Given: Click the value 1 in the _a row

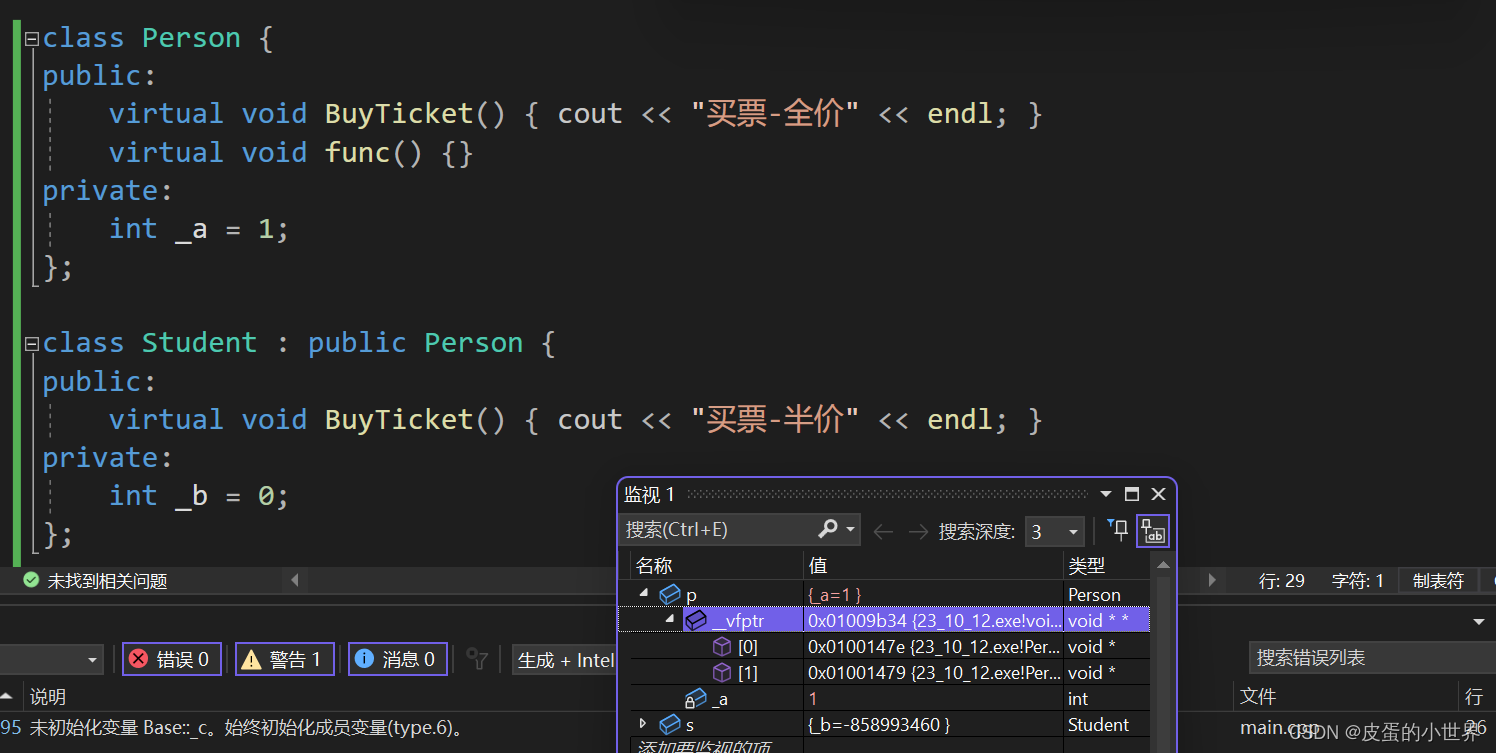Looking at the screenshot, I should tap(813, 698).
